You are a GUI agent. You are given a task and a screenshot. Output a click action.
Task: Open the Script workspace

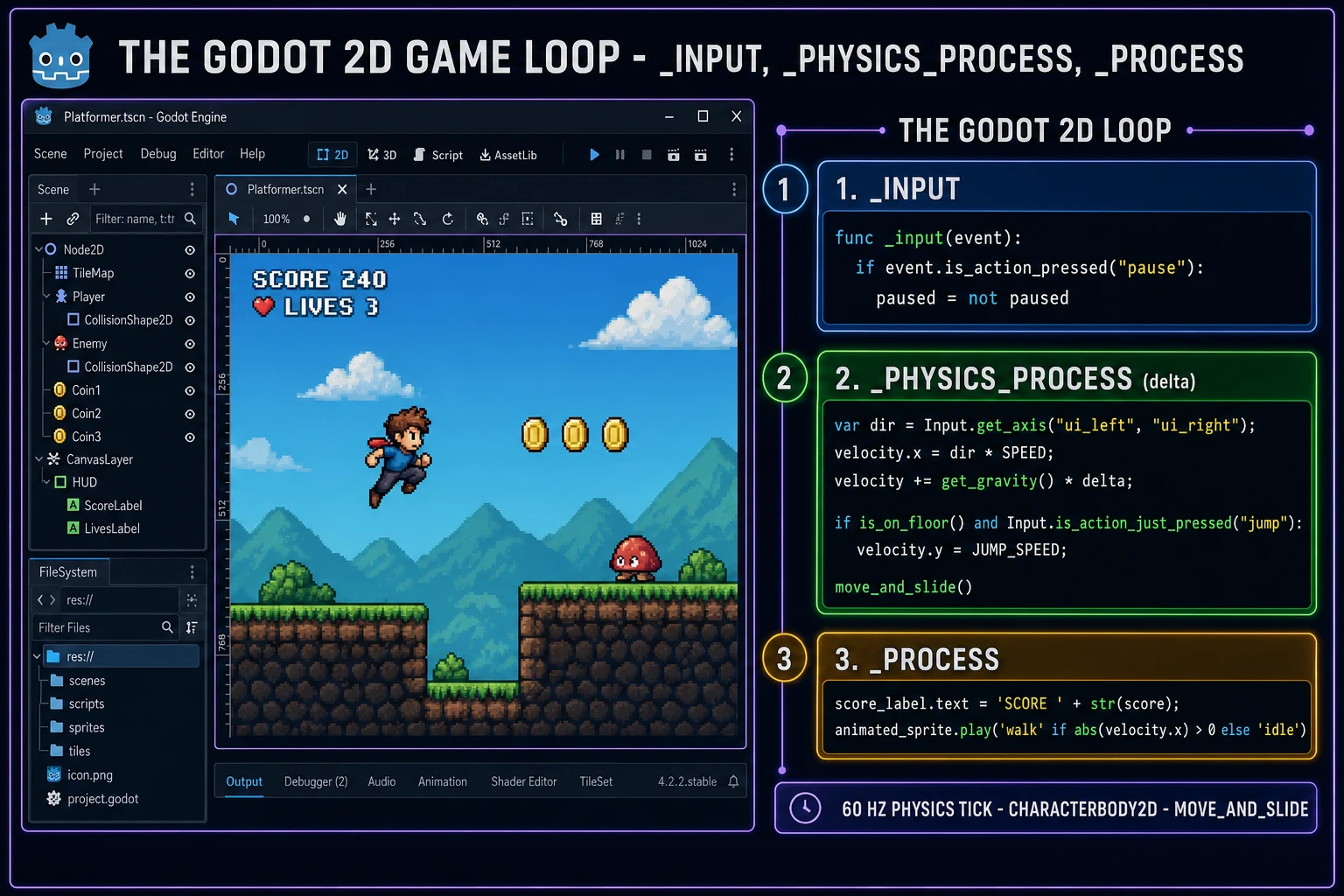[x=437, y=155]
